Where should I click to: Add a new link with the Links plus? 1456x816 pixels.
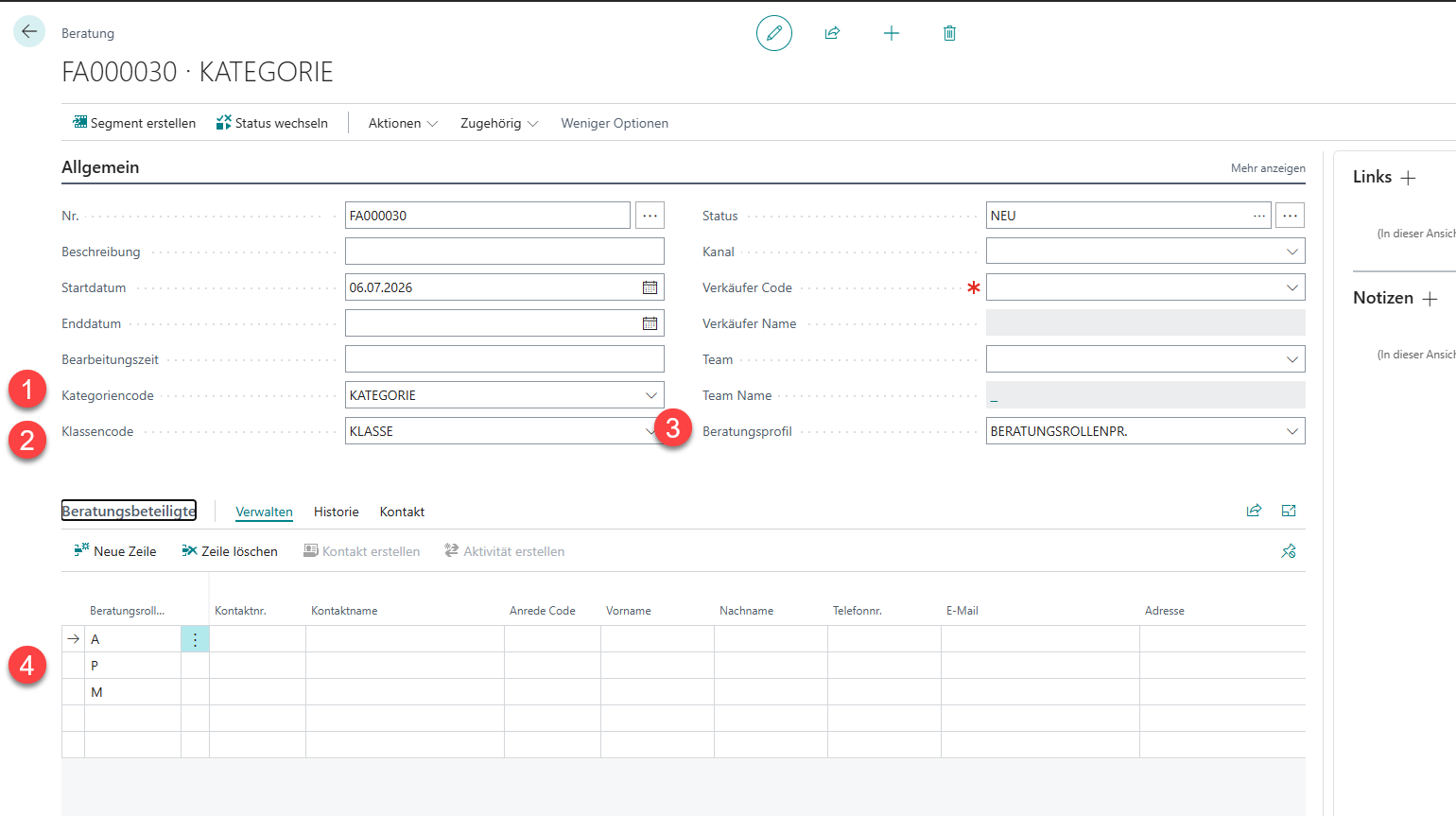click(x=1409, y=178)
